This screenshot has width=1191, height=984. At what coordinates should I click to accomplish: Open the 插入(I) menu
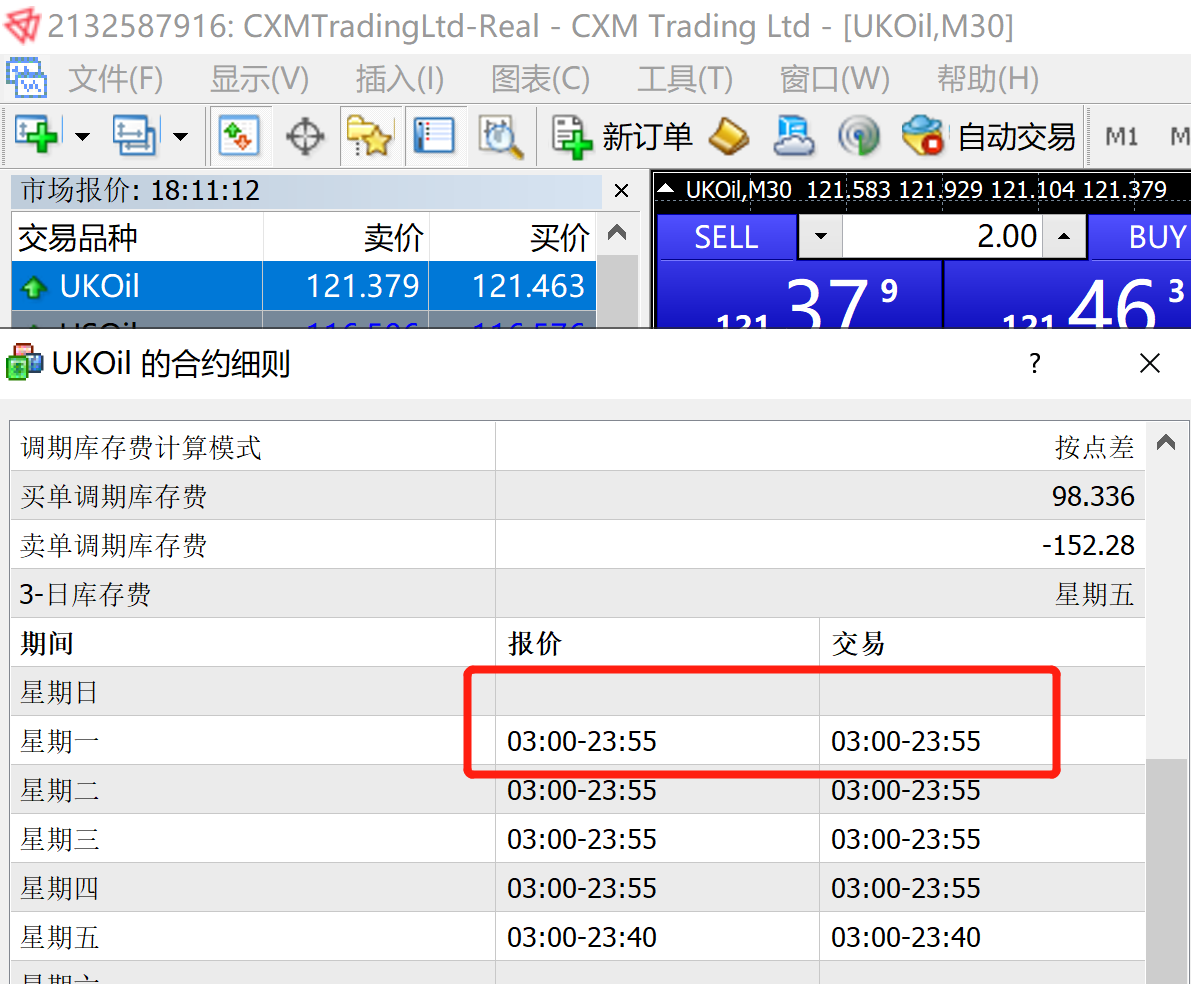[x=400, y=78]
